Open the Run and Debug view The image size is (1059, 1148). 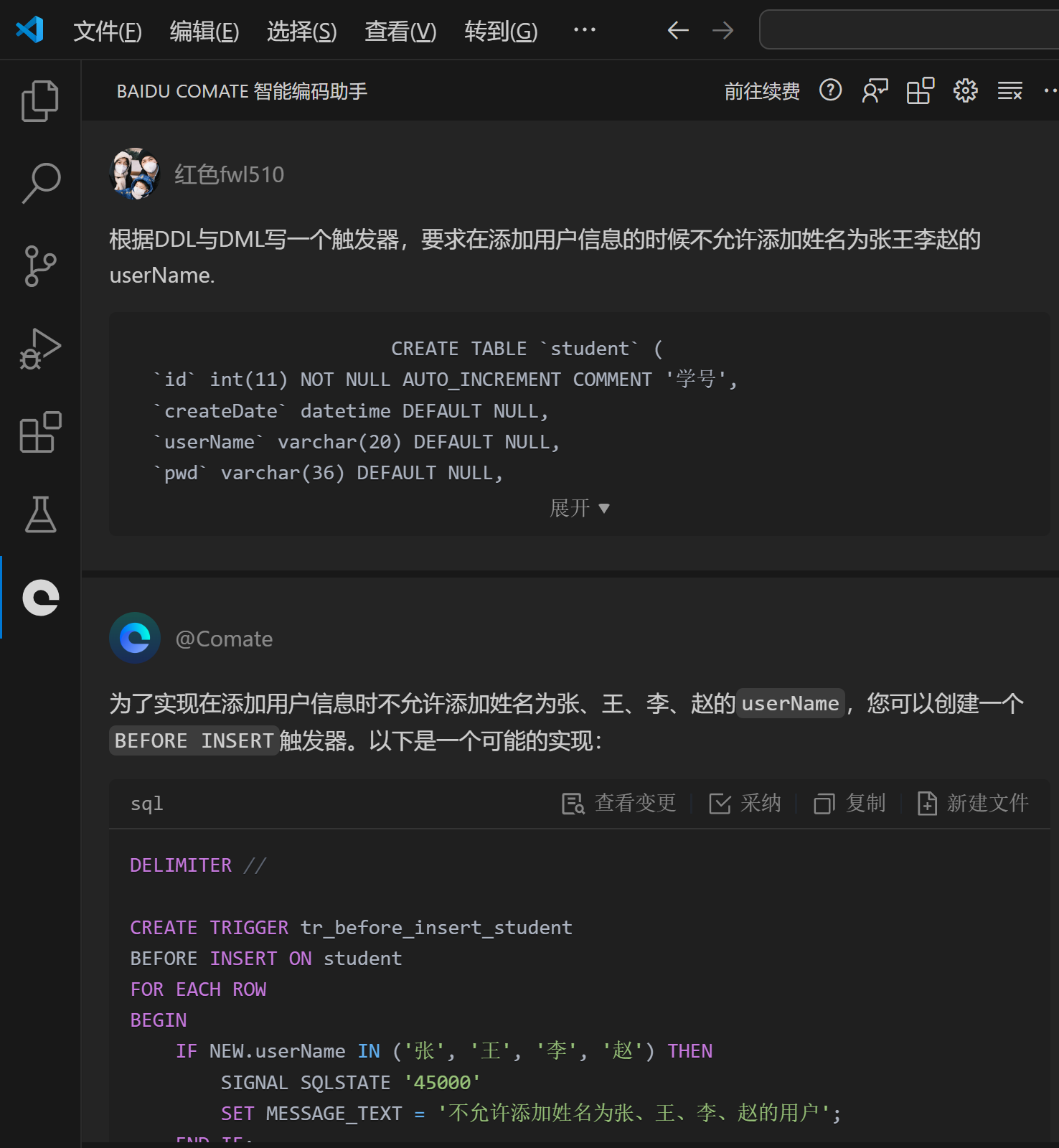tap(40, 349)
